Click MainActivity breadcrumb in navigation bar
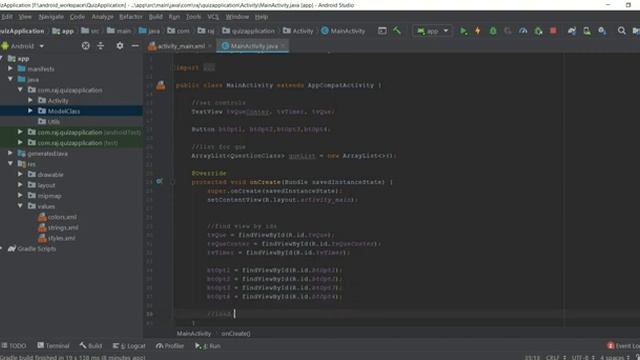The height and width of the screenshot is (360, 640). 343,31
